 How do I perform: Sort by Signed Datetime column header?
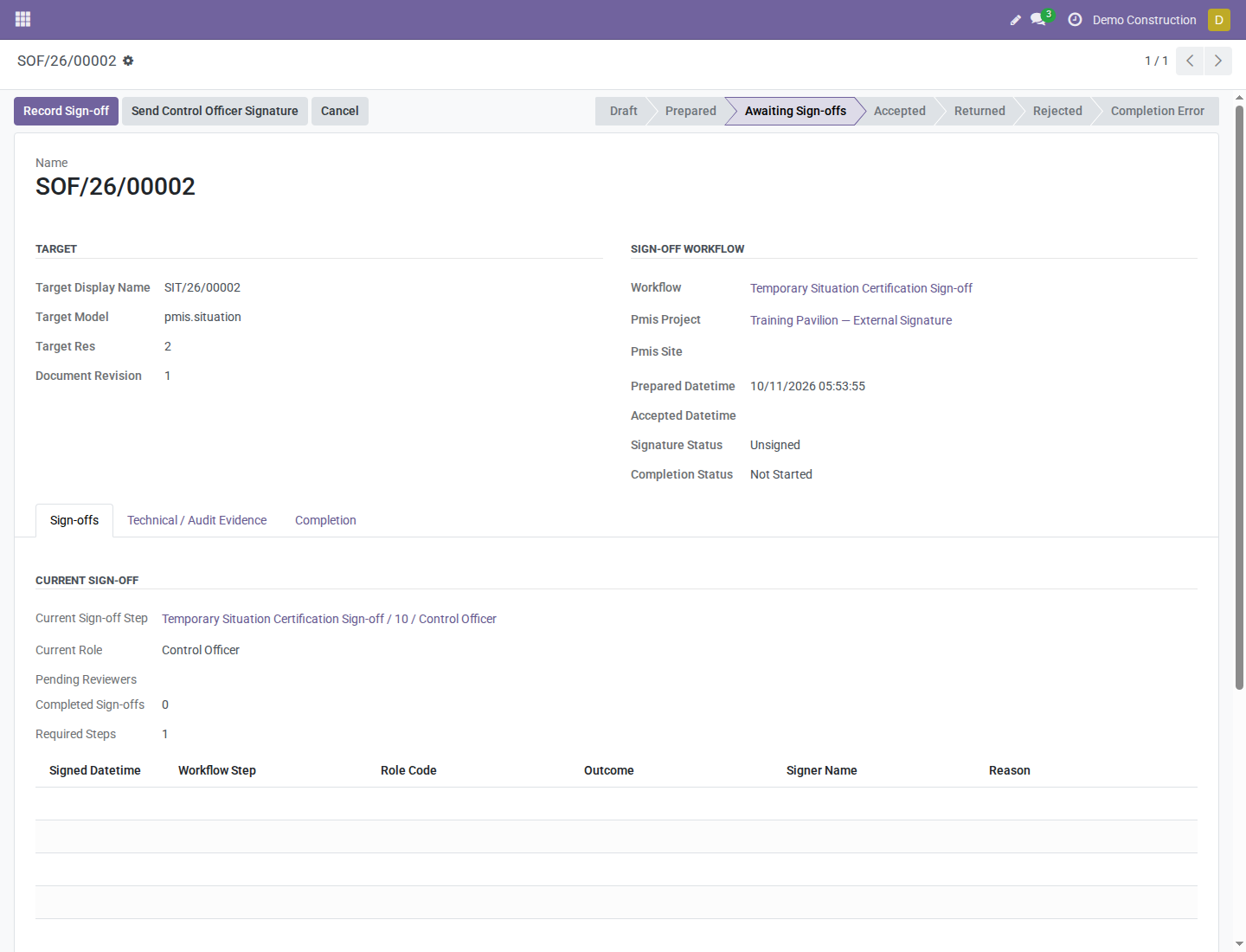click(95, 770)
